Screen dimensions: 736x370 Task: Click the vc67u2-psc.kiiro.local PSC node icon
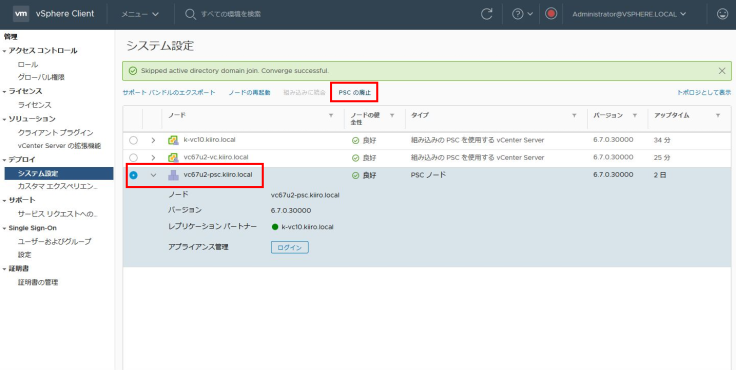tap(173, 175)
